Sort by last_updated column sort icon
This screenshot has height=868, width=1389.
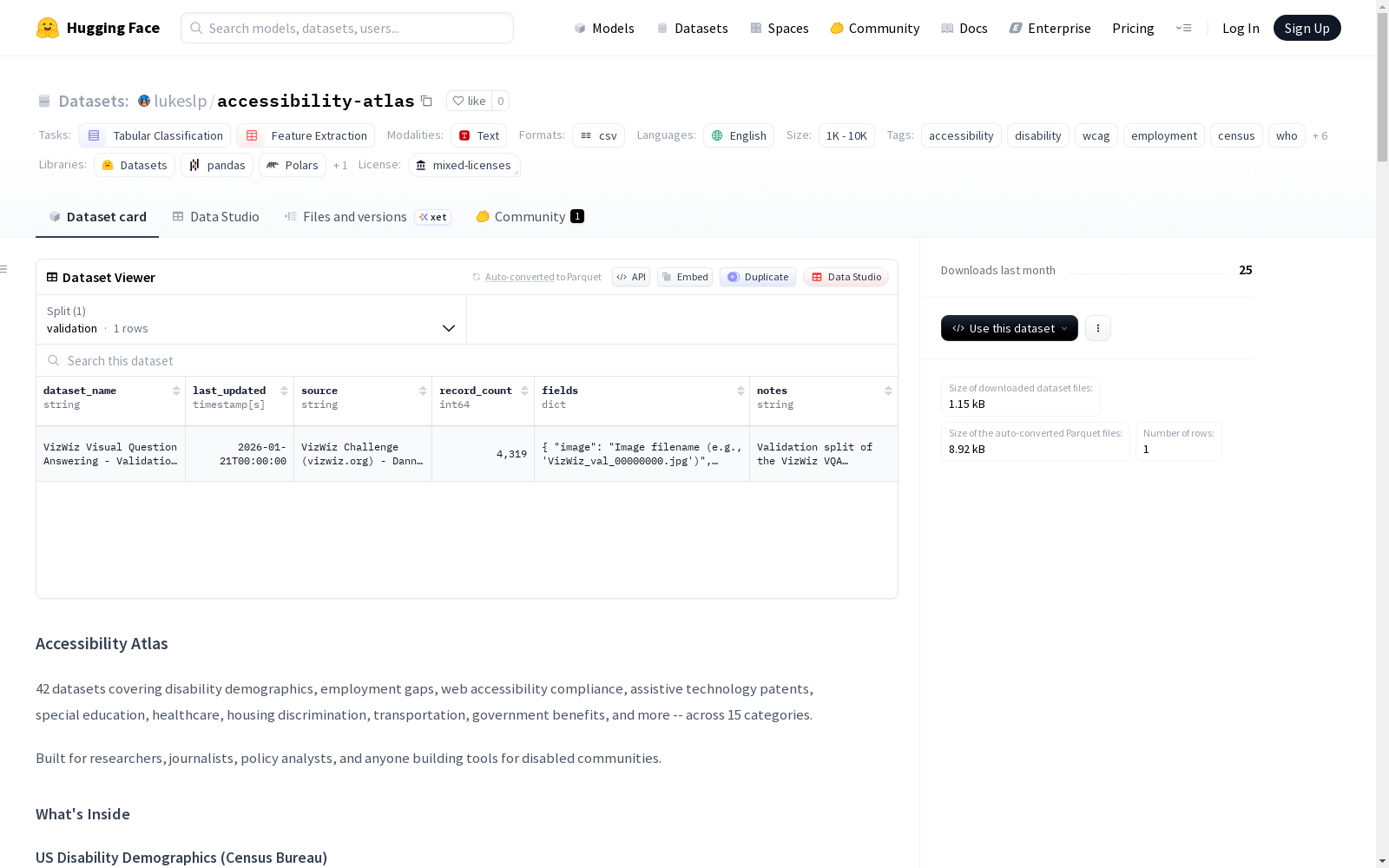tap(284, 391)
